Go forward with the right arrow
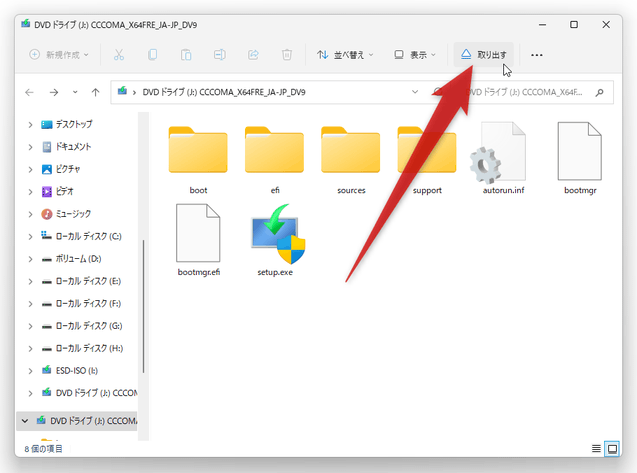The height and width of the screenshot is (473, 637). [54, 92]
